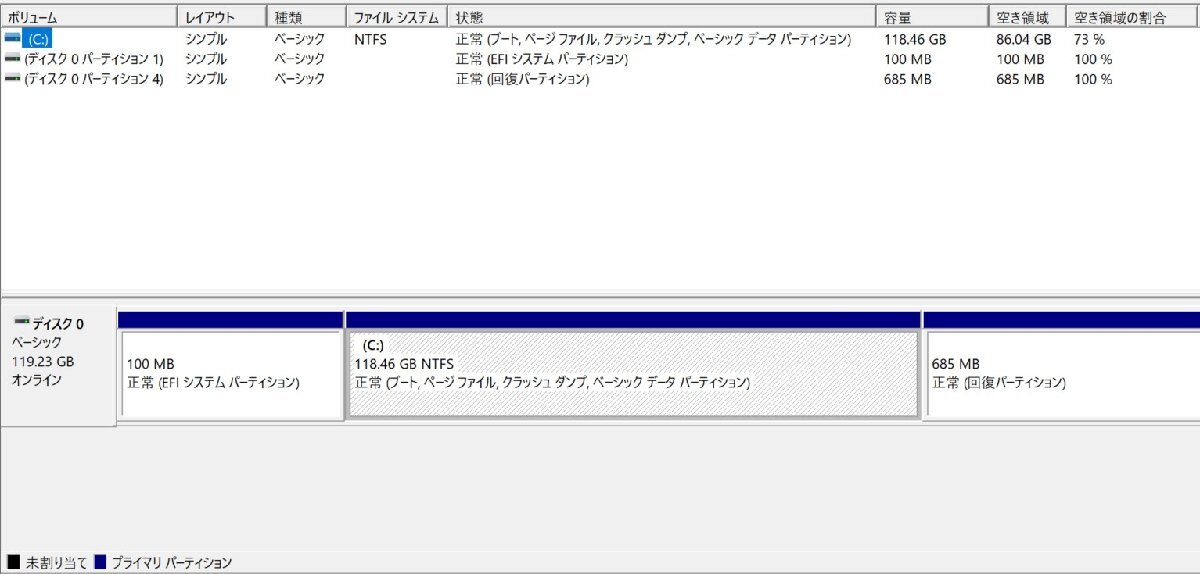1200x574 pixels.
Task: Click the ディスク 0 パーティション 4 volume icon
Action: tap(12, 79)
